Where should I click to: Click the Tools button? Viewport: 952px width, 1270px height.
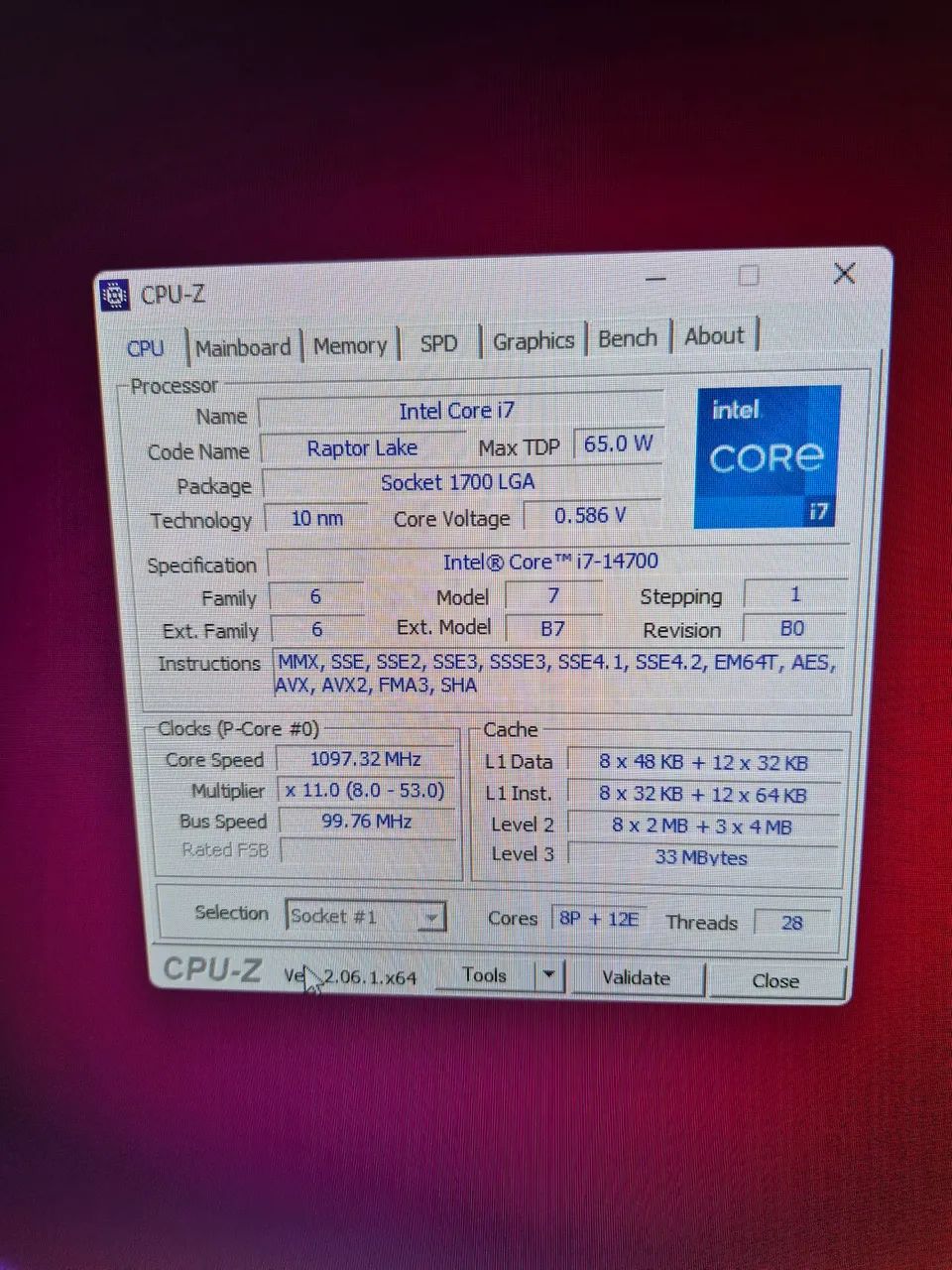485,975
